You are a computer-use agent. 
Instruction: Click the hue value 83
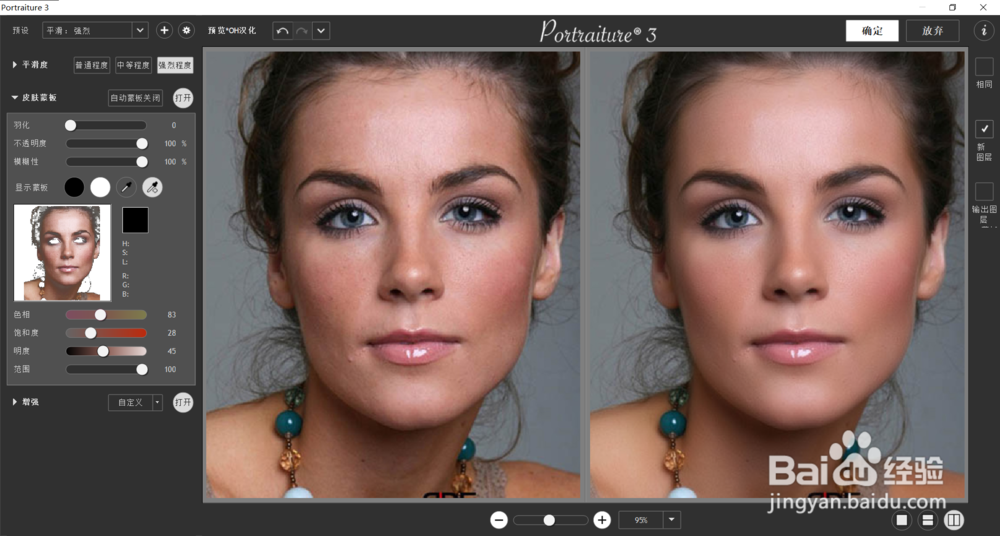tap(172, 315)
